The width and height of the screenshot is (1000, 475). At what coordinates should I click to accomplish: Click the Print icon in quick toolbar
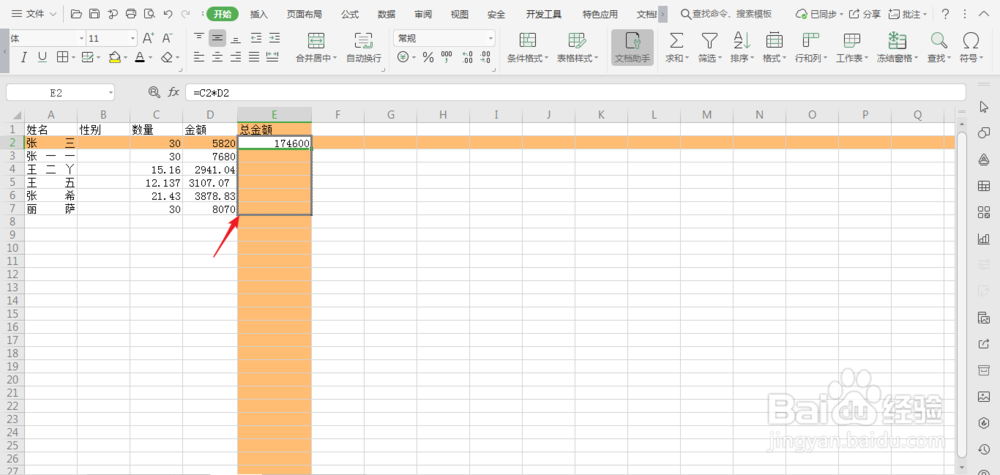131,13
